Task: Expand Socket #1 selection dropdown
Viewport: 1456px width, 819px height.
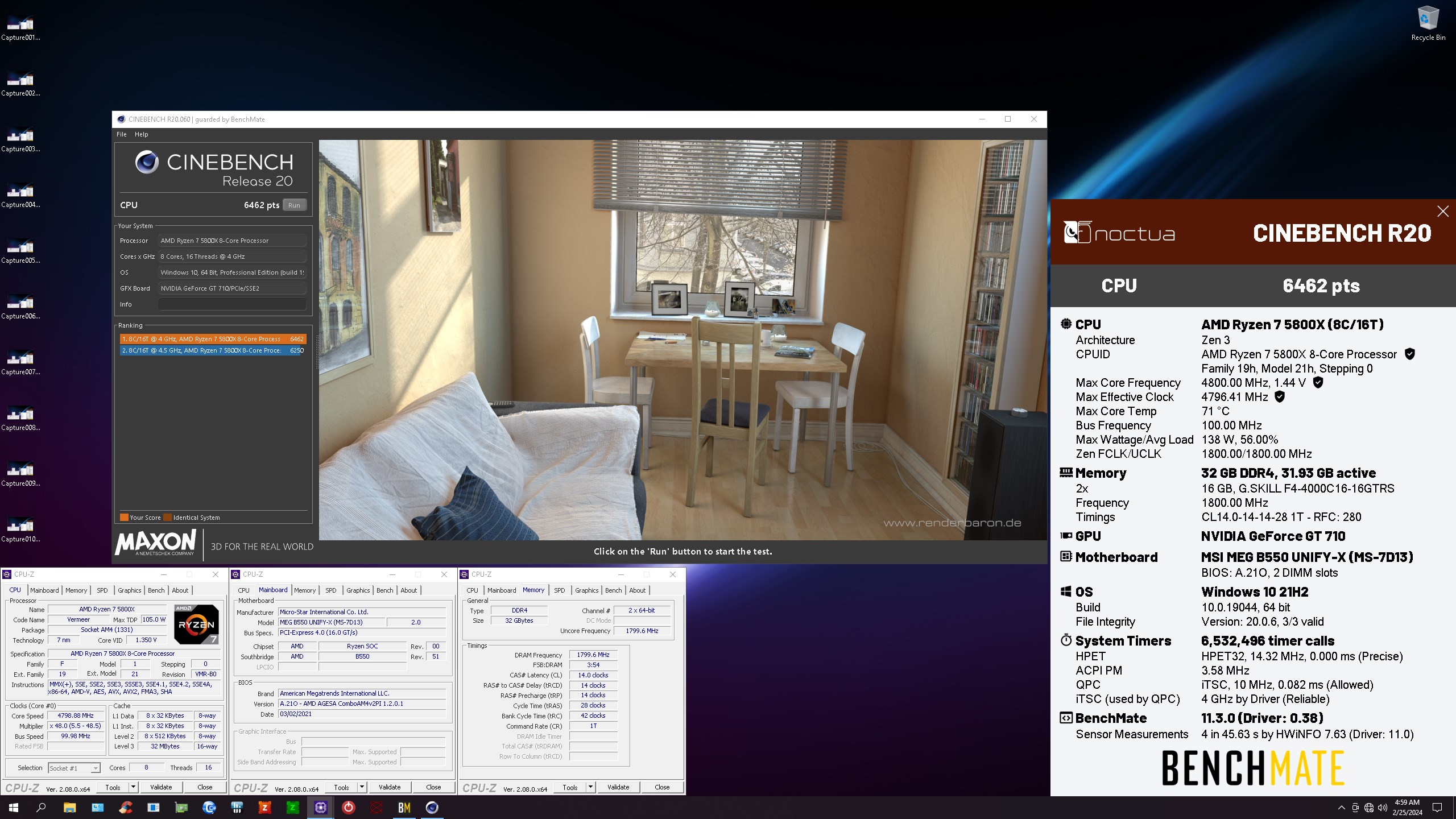Action: point(96,768)
